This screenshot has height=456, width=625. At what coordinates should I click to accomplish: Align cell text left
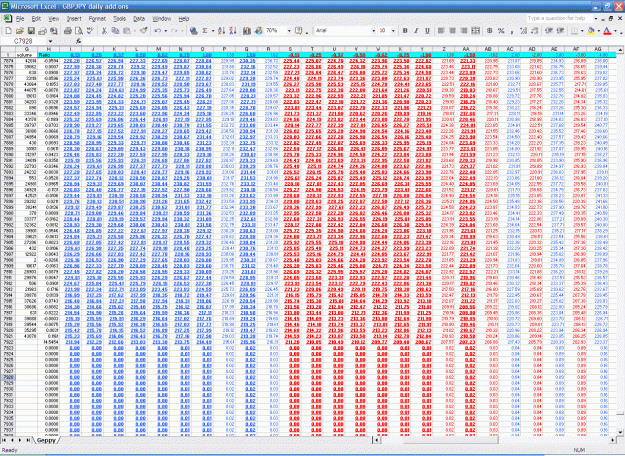441,31
